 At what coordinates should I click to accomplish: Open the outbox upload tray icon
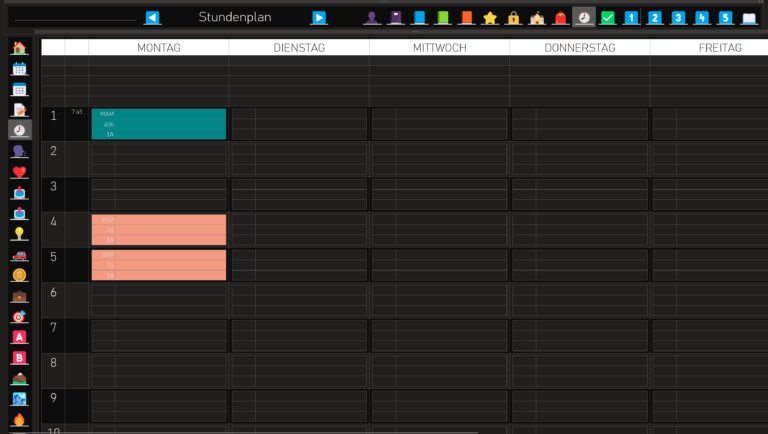point(19,213)
